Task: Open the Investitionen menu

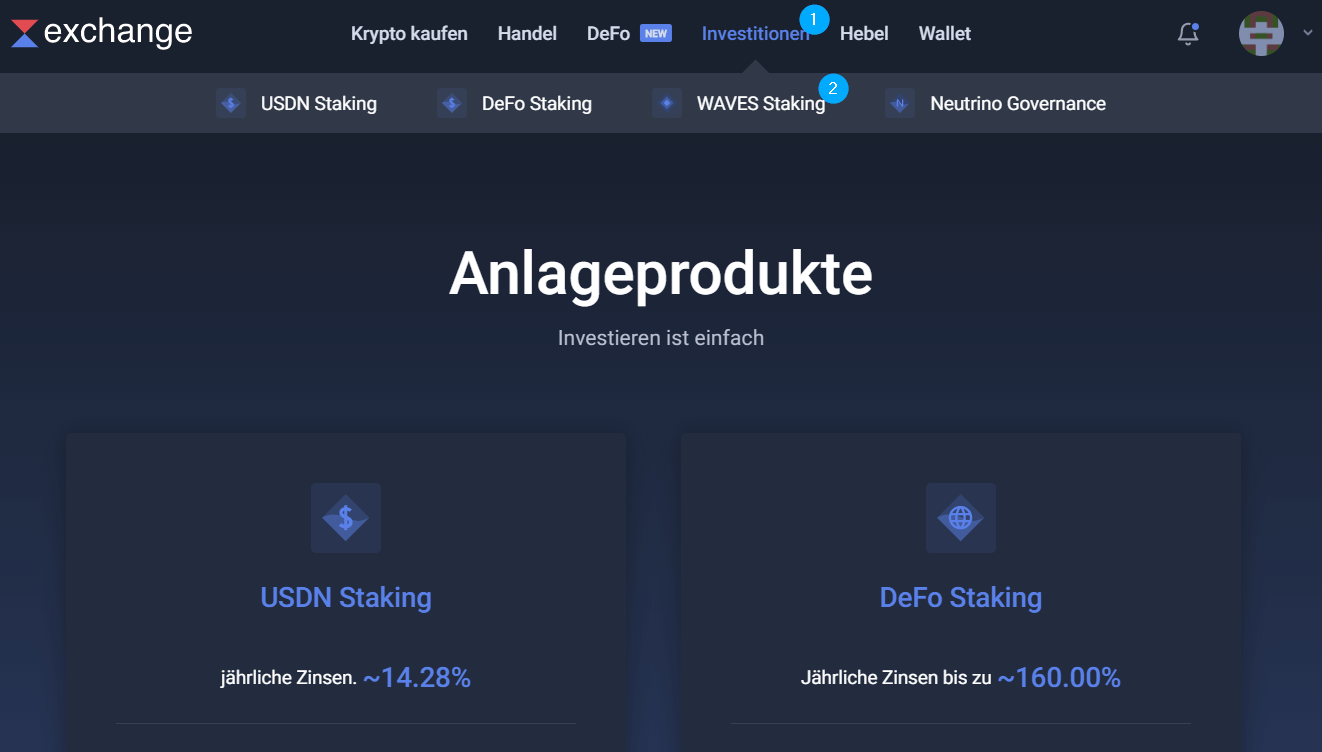Action: point(755,34)
